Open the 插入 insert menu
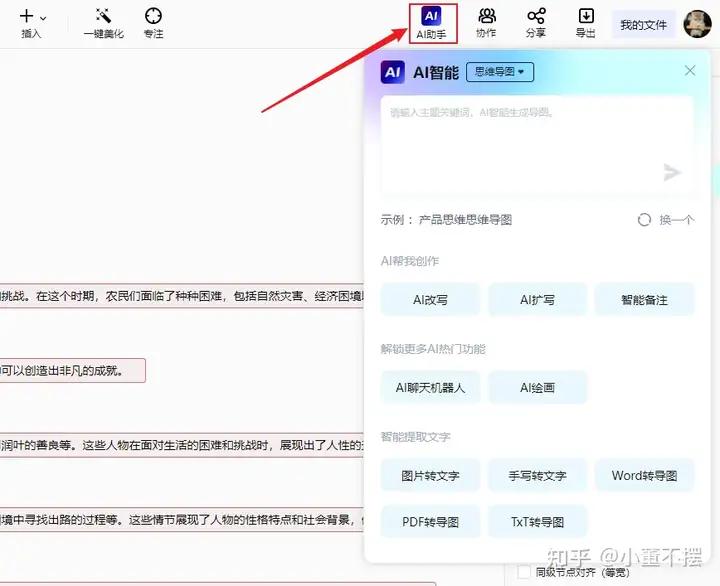 [x=31, y=23]
